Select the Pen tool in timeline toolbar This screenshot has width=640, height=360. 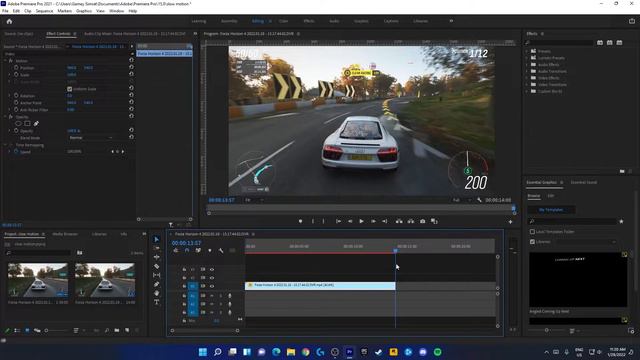click(157, 284)
